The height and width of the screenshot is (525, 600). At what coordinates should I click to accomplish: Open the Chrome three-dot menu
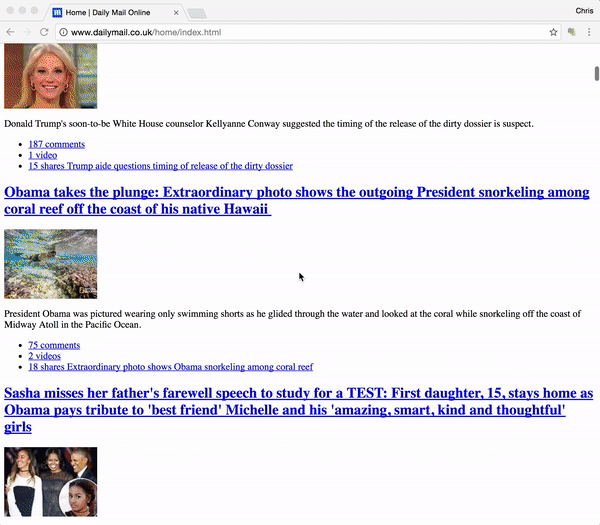589,32
